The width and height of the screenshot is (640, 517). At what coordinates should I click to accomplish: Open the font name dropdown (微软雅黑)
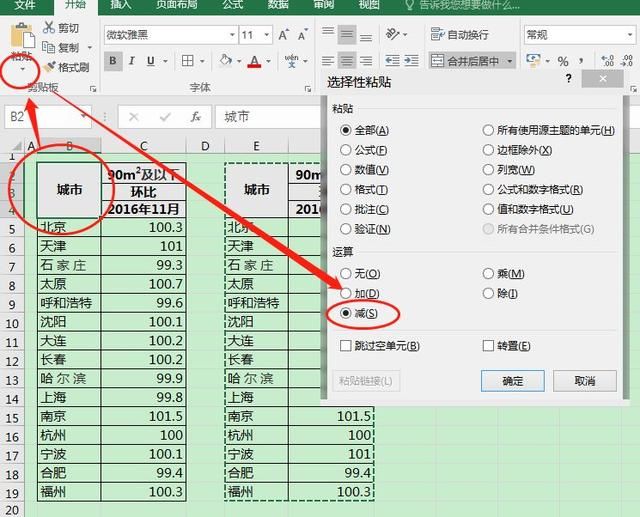(232, 35)
